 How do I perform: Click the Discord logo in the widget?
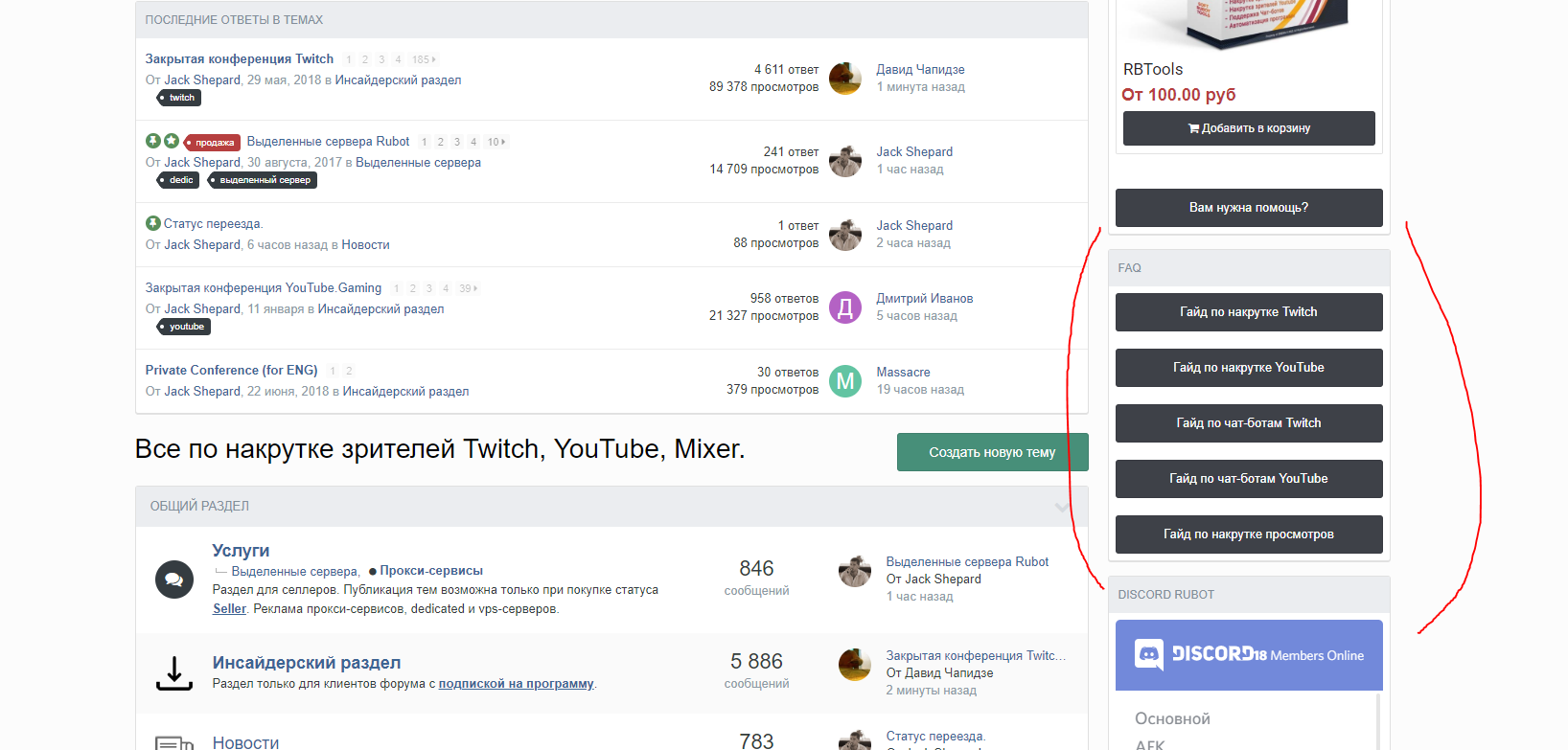1149,654
